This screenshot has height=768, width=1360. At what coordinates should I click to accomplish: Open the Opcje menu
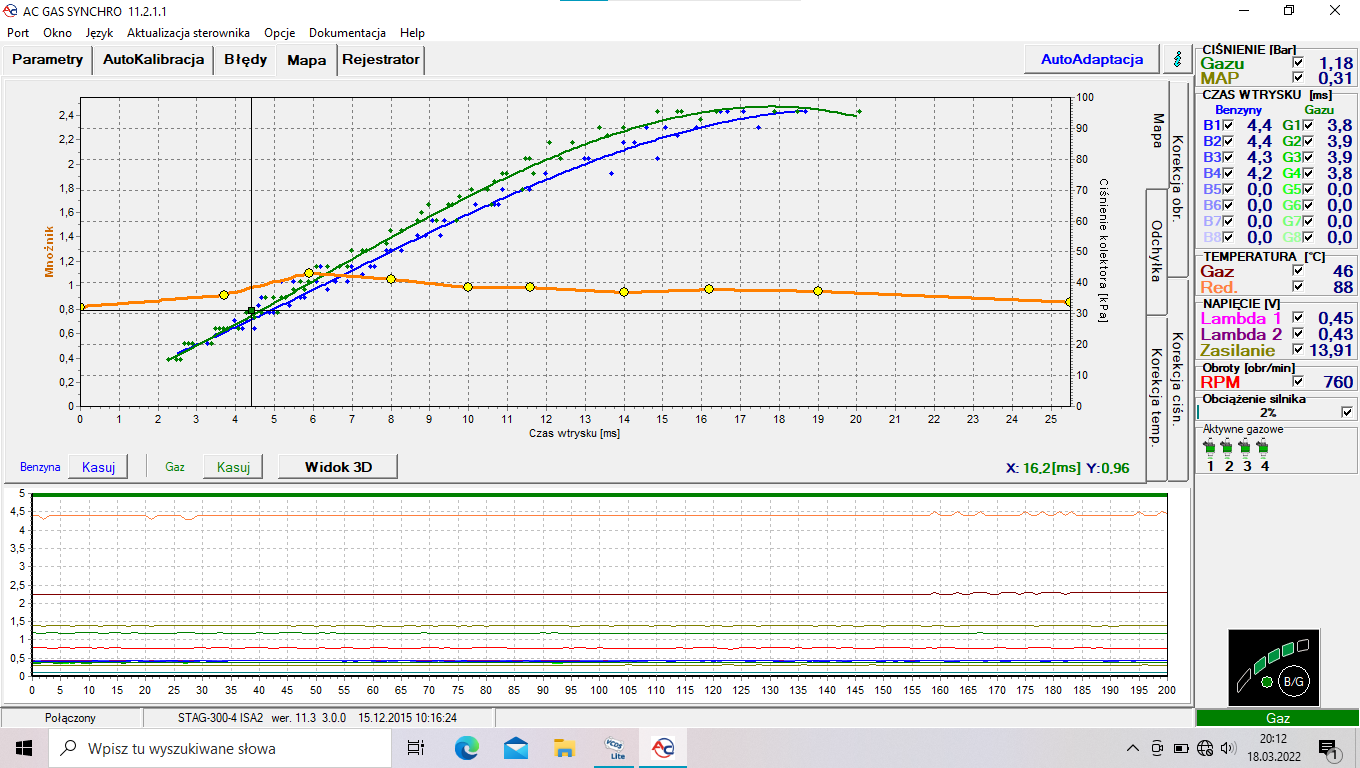[x=279, y=33]
